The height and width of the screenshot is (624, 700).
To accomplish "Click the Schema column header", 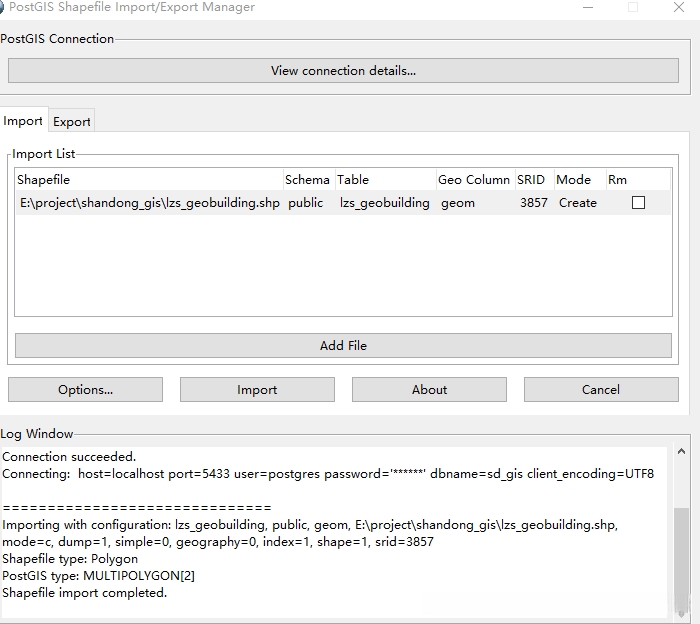I will click(x=309, y=179).
